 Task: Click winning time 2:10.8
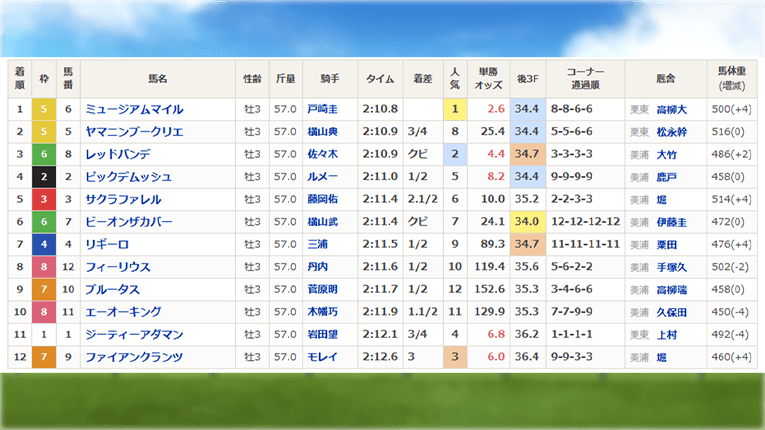(380, 109)
